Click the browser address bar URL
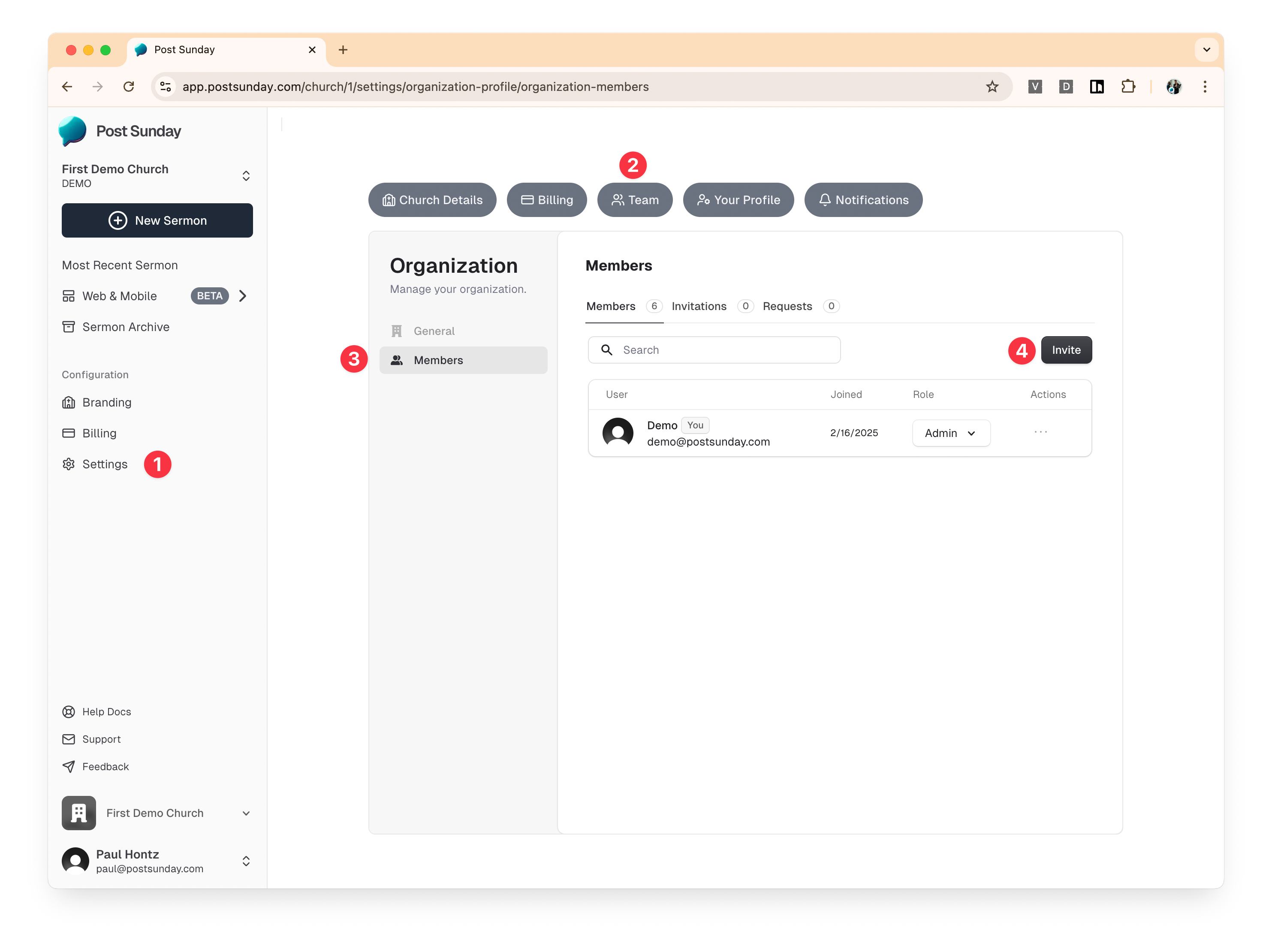Image resolution: width=1272 pixels, height=952 pixels. coord(416,87)
